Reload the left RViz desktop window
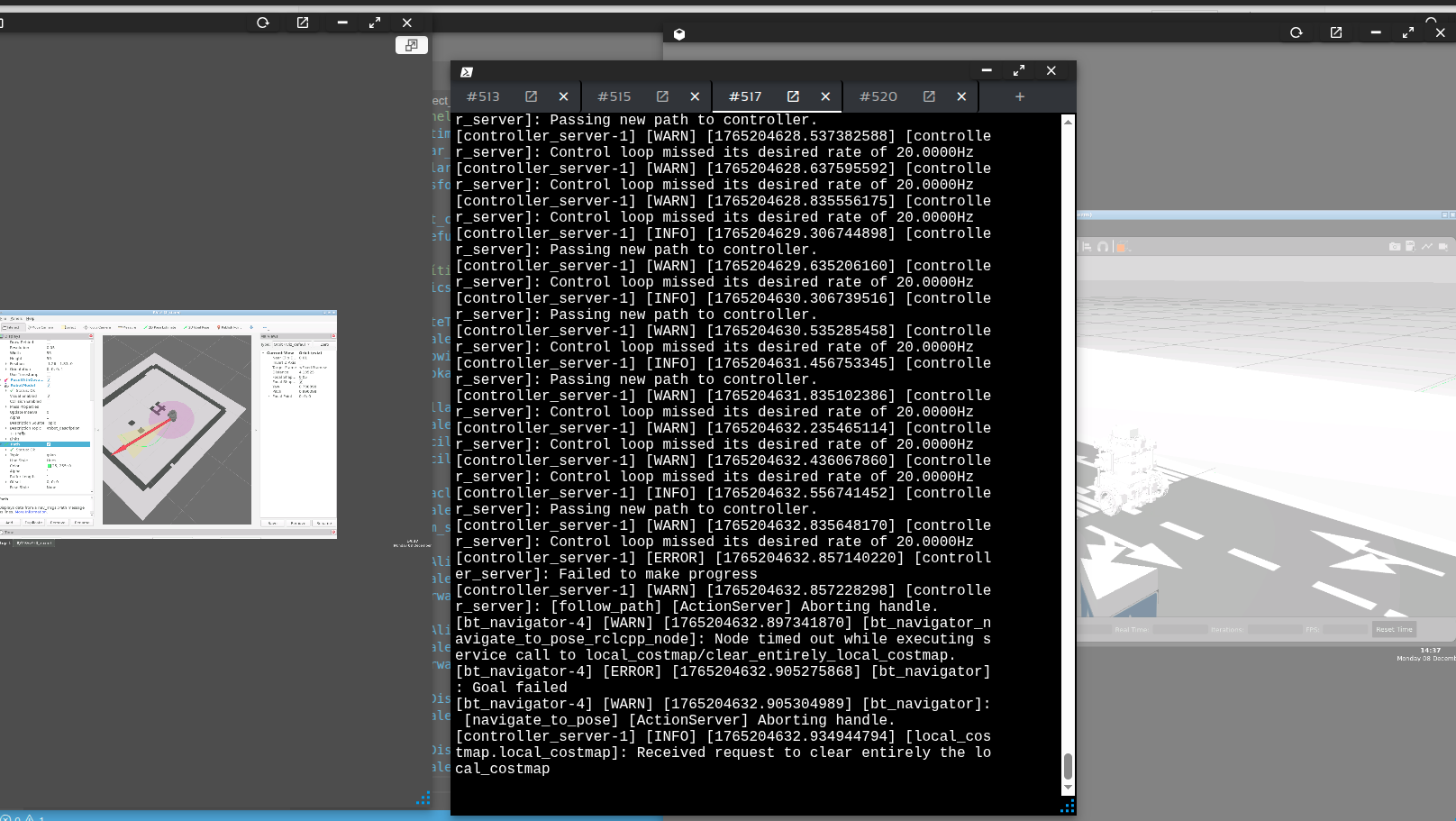Screen dimensions: 1456x821 (263, 23)
